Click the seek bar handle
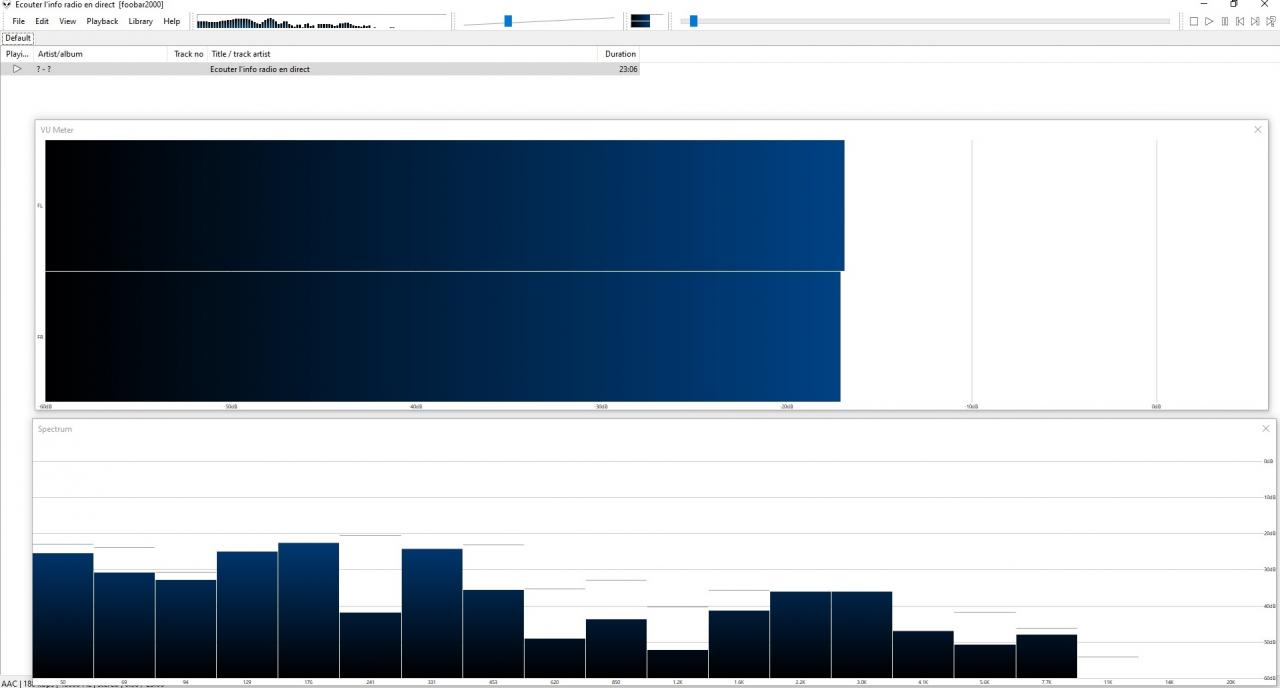 tap(694, 21)
